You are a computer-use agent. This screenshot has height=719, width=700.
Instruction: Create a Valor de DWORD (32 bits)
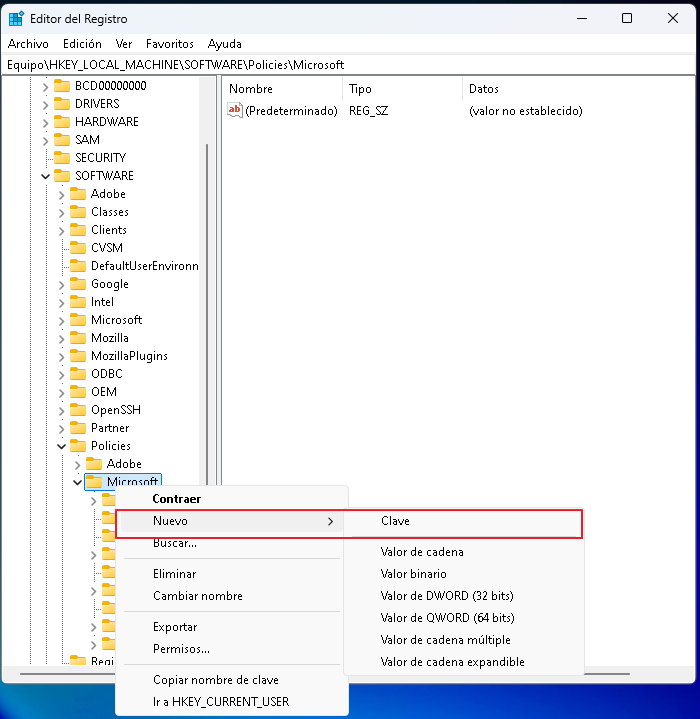463,596
